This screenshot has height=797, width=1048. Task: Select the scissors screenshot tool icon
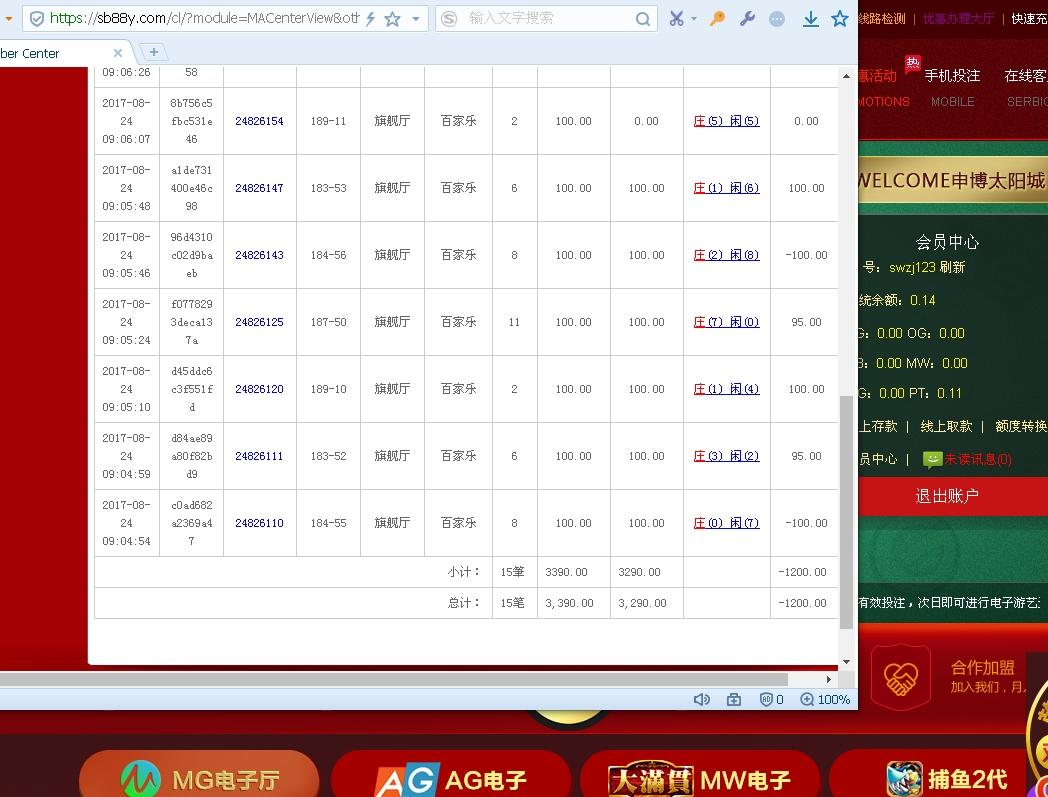coord(677,17)
